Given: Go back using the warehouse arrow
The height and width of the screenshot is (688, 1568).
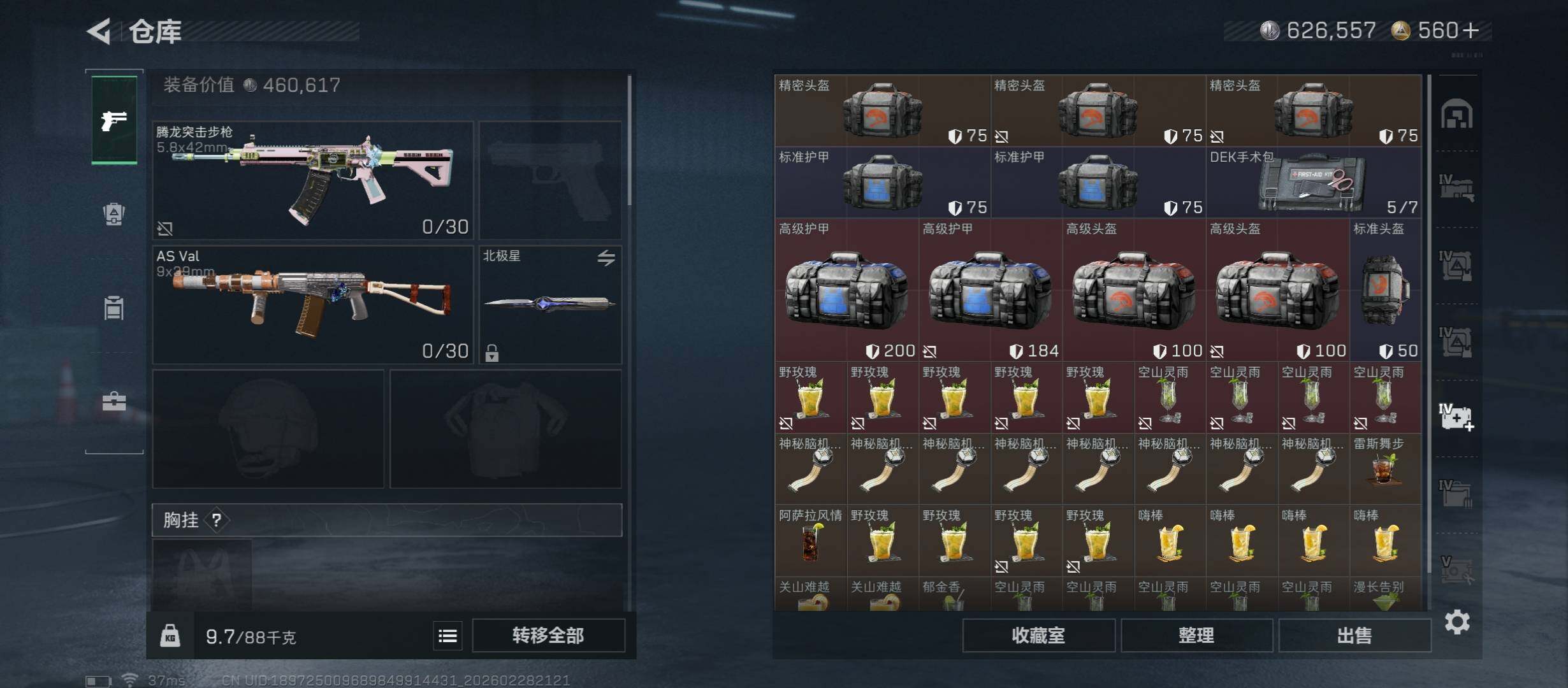Looking at the screenshot, I should 99,31.
